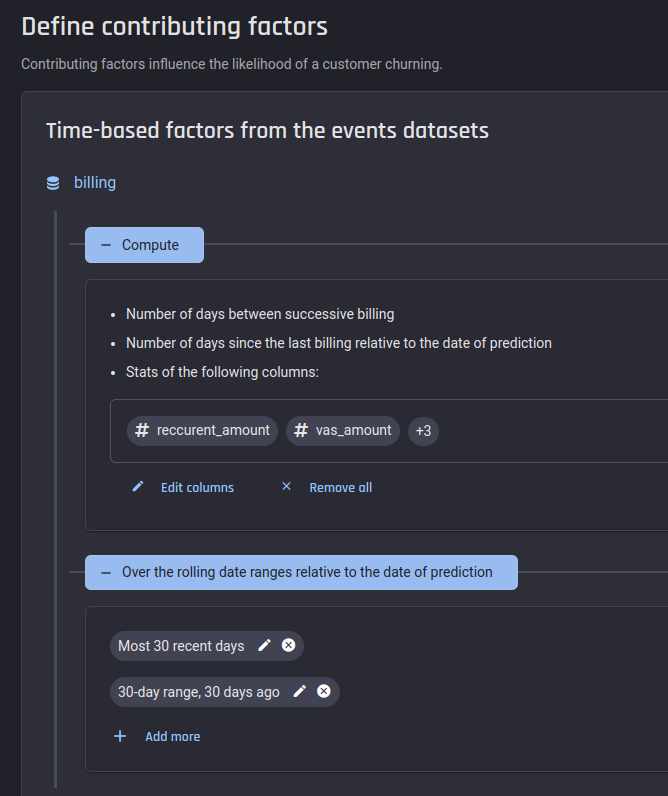This screenshot has height=796, width=668.
Task: Remove all selected columns
Action: [341, 487]
